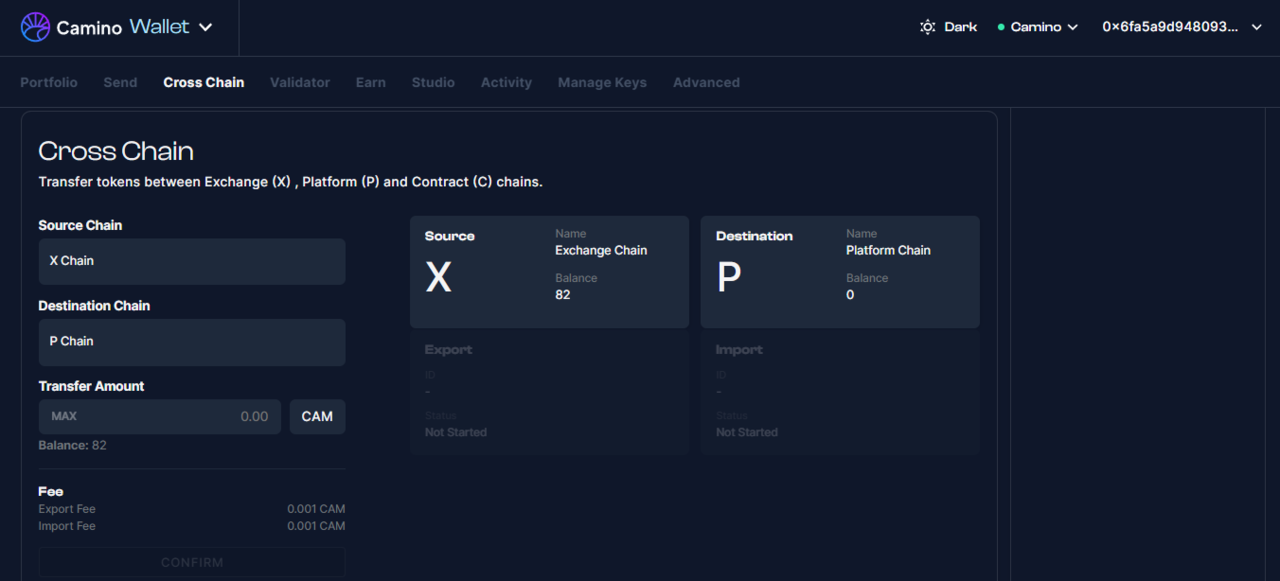1280x581 pixels.
Task: Click the CONFIRM button
Action: tap(192, 562)
